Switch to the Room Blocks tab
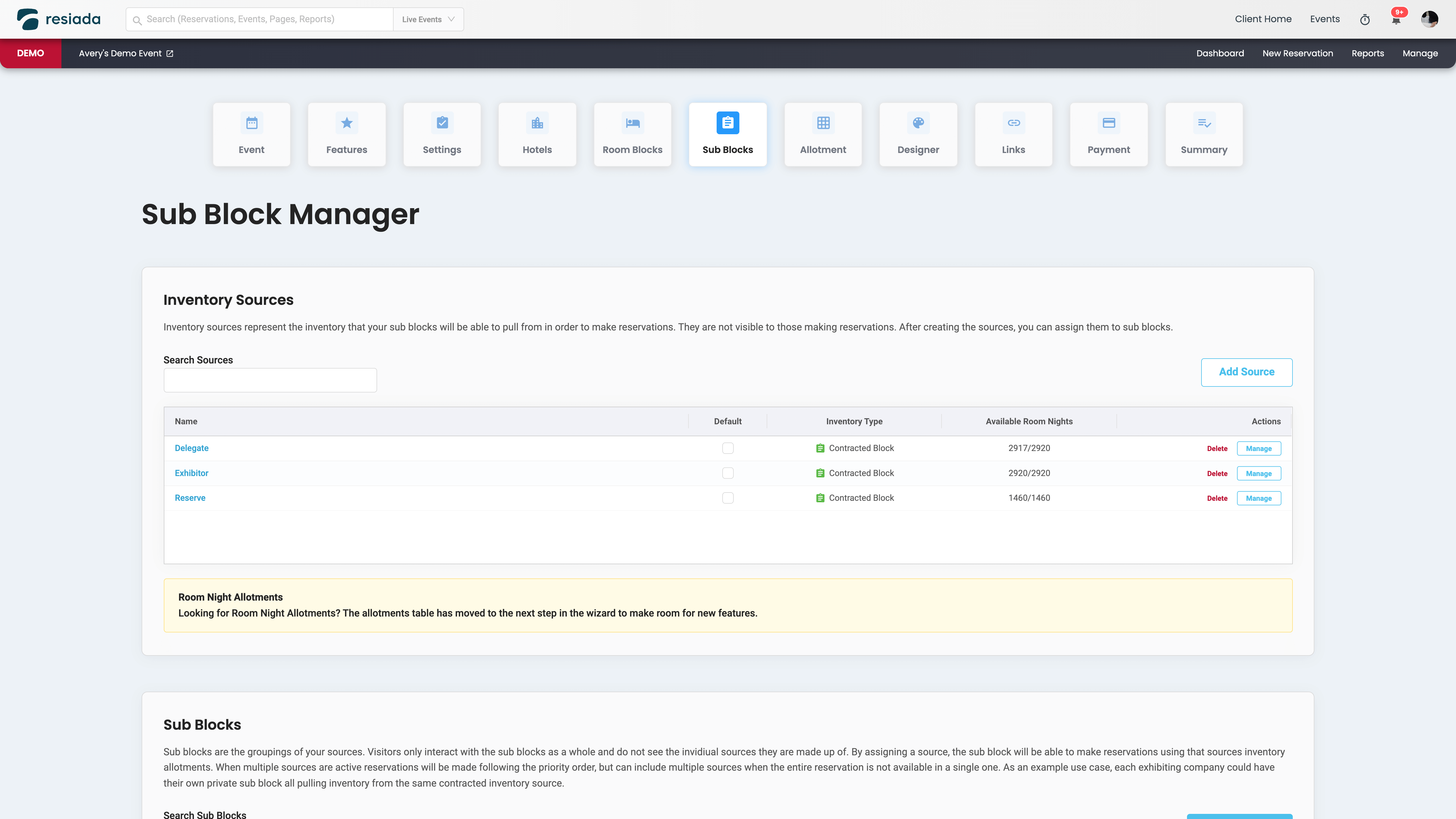This screenshot has width=1456, height=819. [x=632, y=135]
